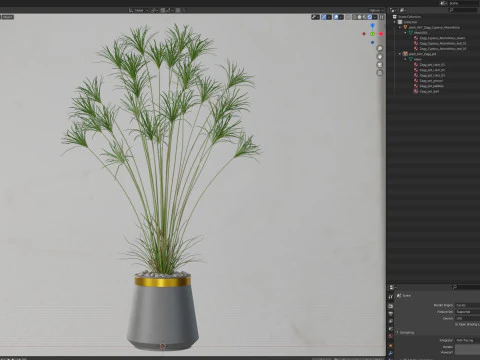The width and height of the screenshot is (480, 360).
Task: Click the properties panel search field
Action: click(x=465, y=287)
